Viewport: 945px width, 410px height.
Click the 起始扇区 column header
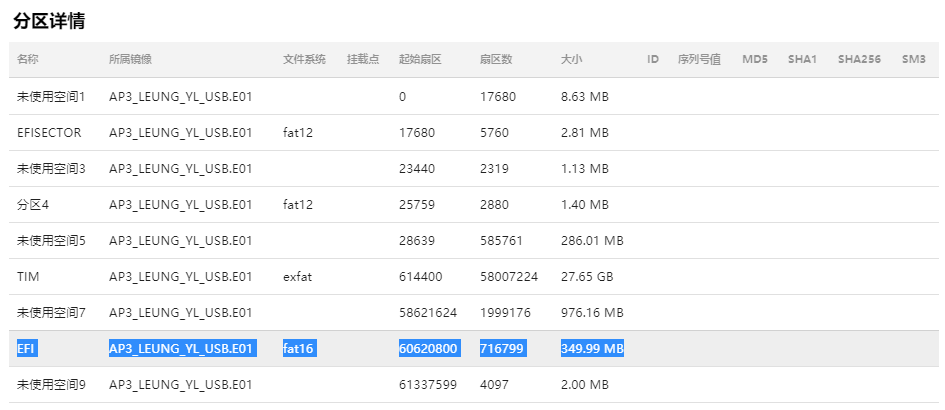[420, 59]
